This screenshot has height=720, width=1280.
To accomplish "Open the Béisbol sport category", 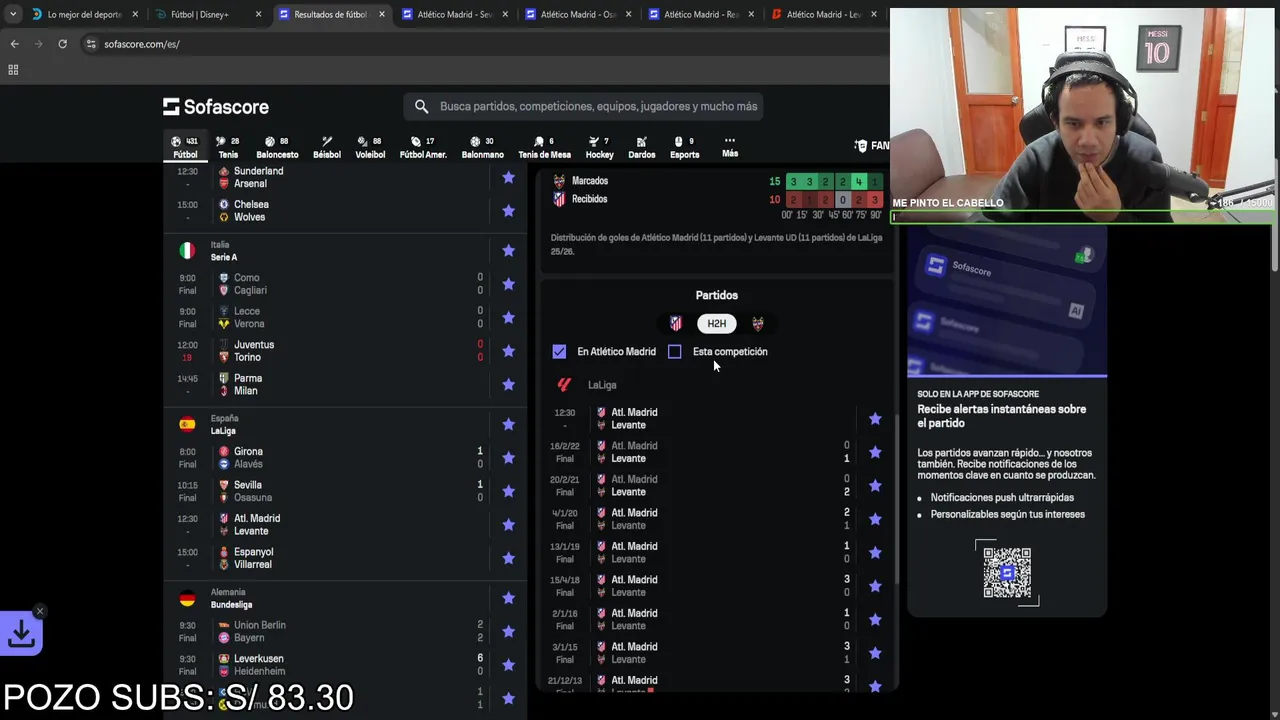I will (326, 147).
